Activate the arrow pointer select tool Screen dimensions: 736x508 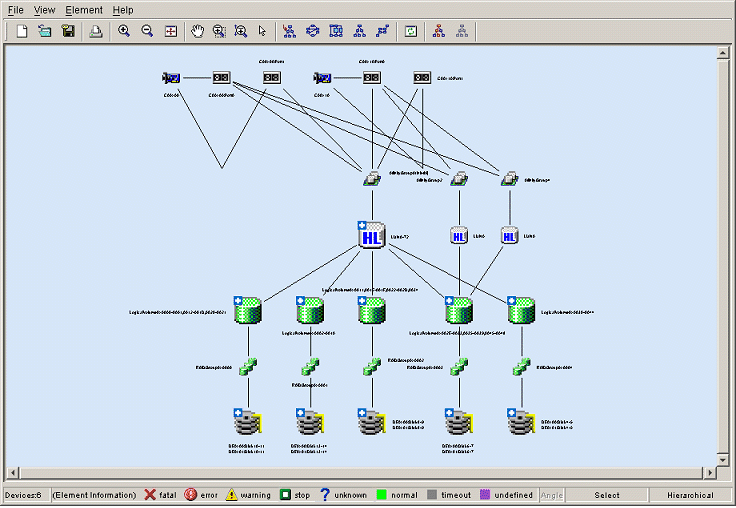click(262, 31)
